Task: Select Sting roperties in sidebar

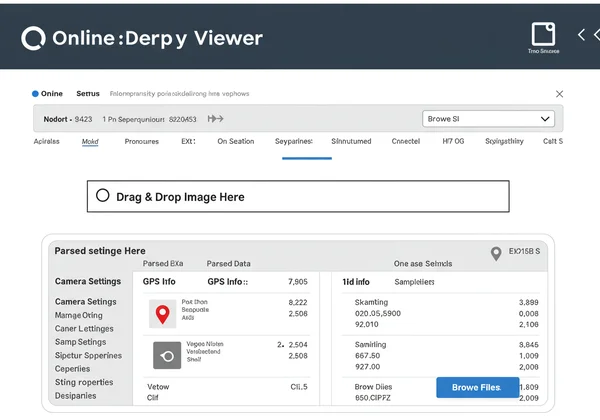Action: coord(84,383)
